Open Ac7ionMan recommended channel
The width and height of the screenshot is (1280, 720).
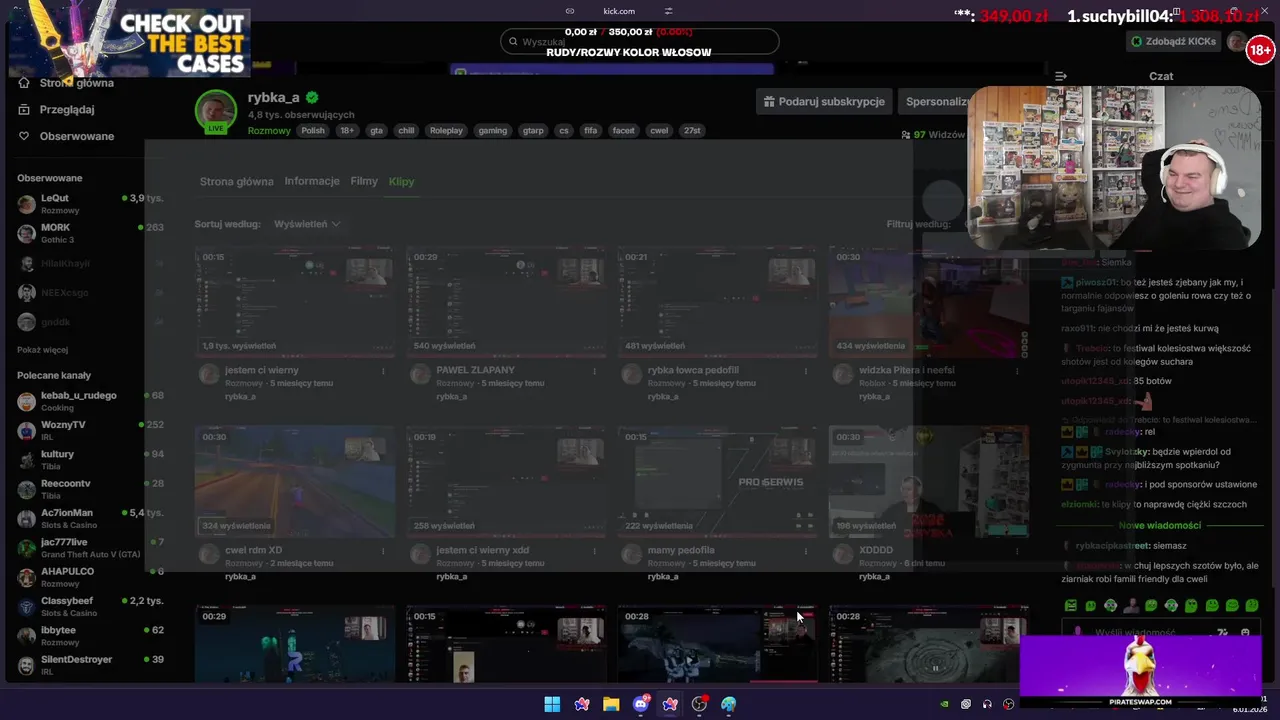[90, 518]
